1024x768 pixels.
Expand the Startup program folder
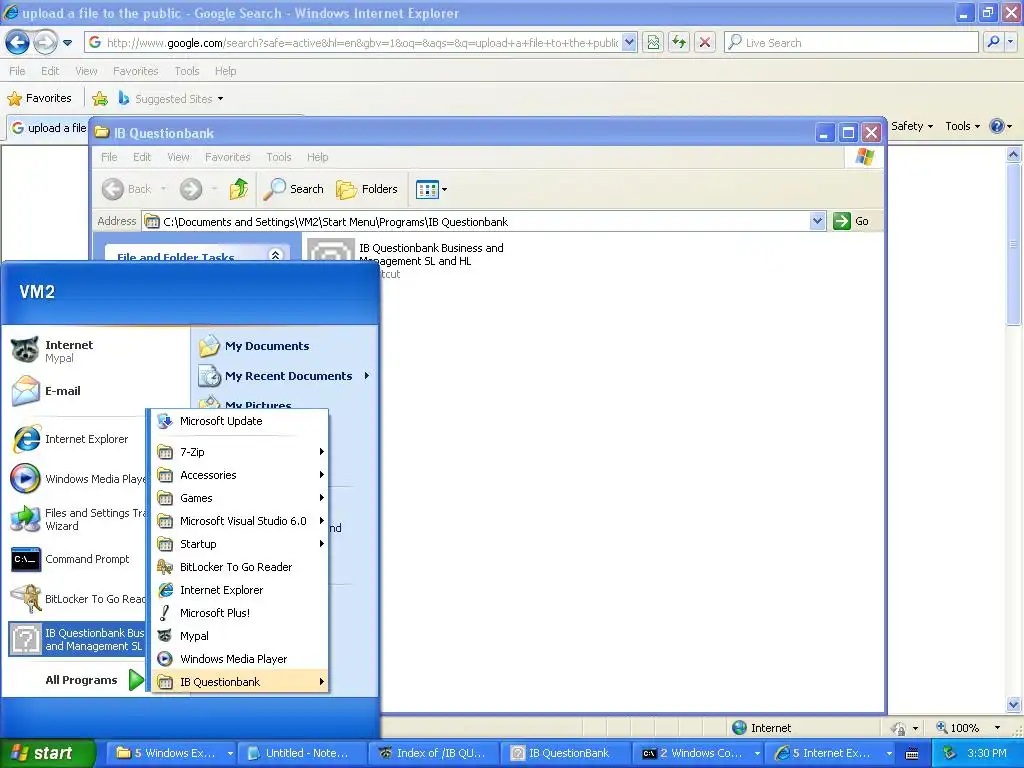coord(240,544)
